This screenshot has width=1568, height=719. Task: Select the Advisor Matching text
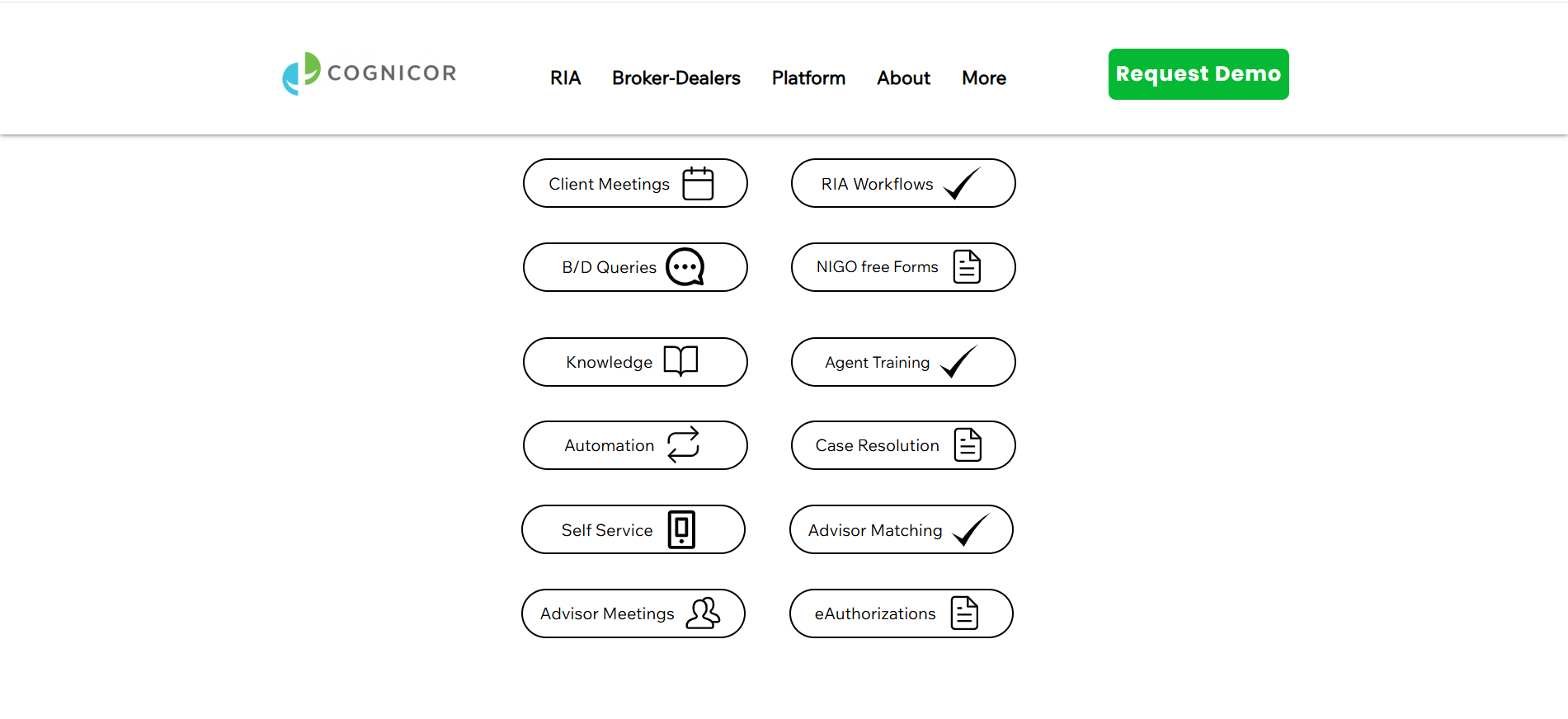pos(875,530)
